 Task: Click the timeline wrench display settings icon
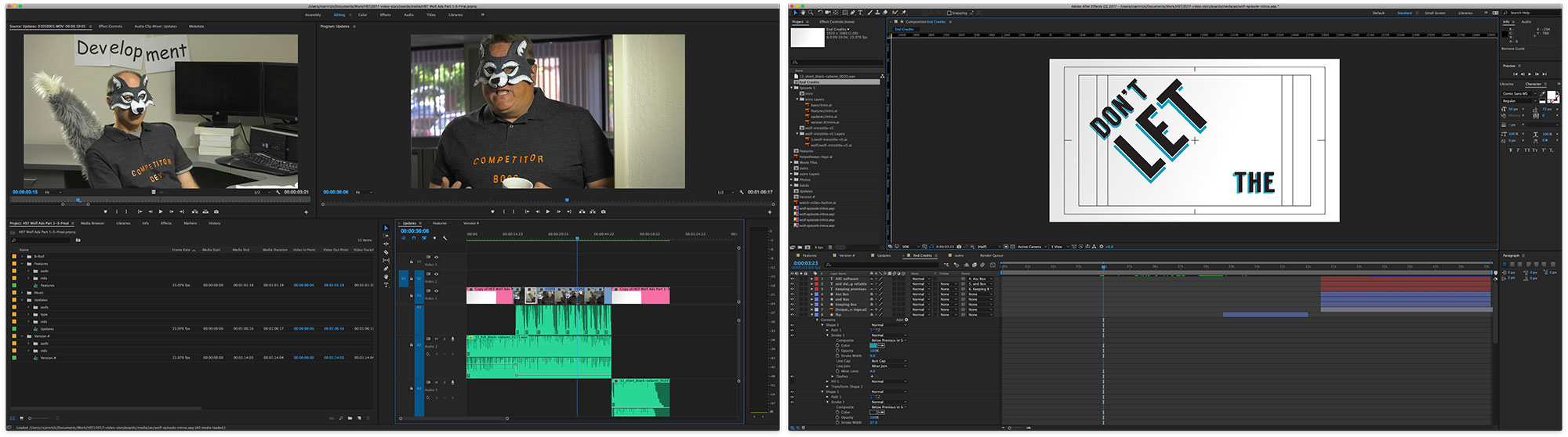point(445,238)
